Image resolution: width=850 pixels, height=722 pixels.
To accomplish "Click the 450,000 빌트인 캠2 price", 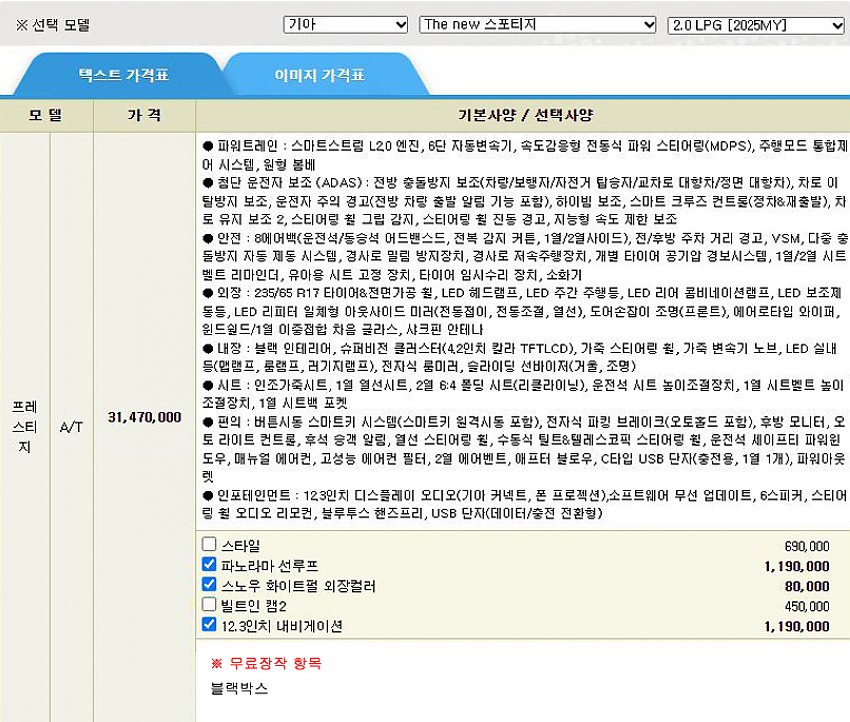I will coord(807,606).
